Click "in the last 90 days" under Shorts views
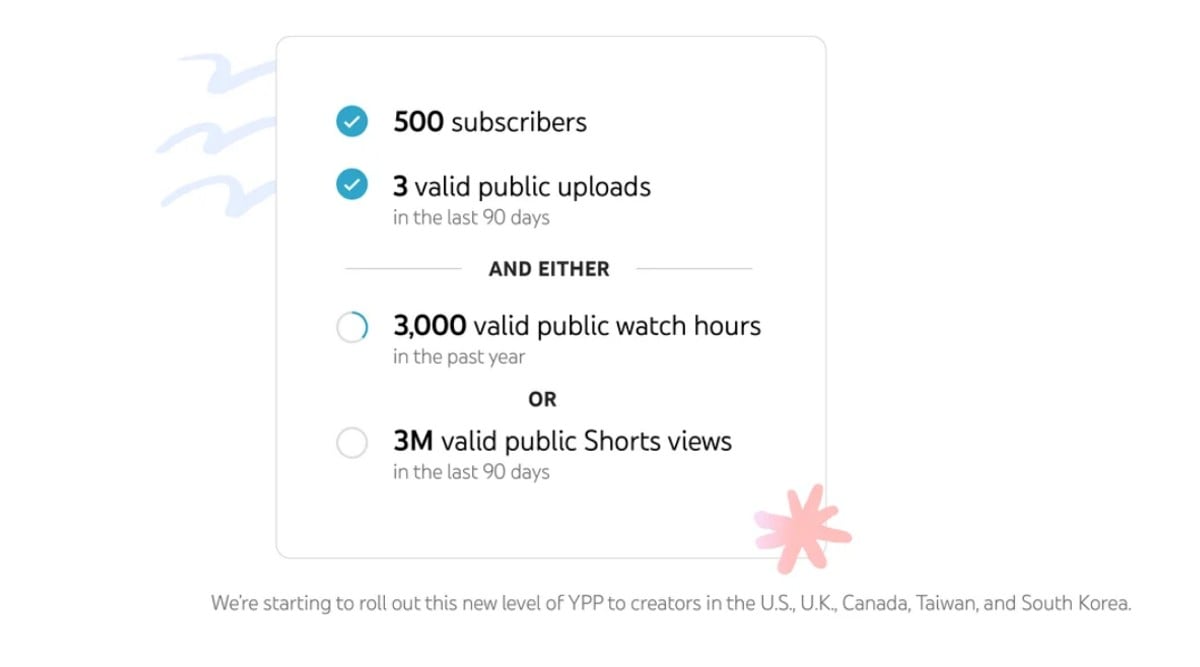This screenshot has width=1200, height=667. click(x=471, y=472)
